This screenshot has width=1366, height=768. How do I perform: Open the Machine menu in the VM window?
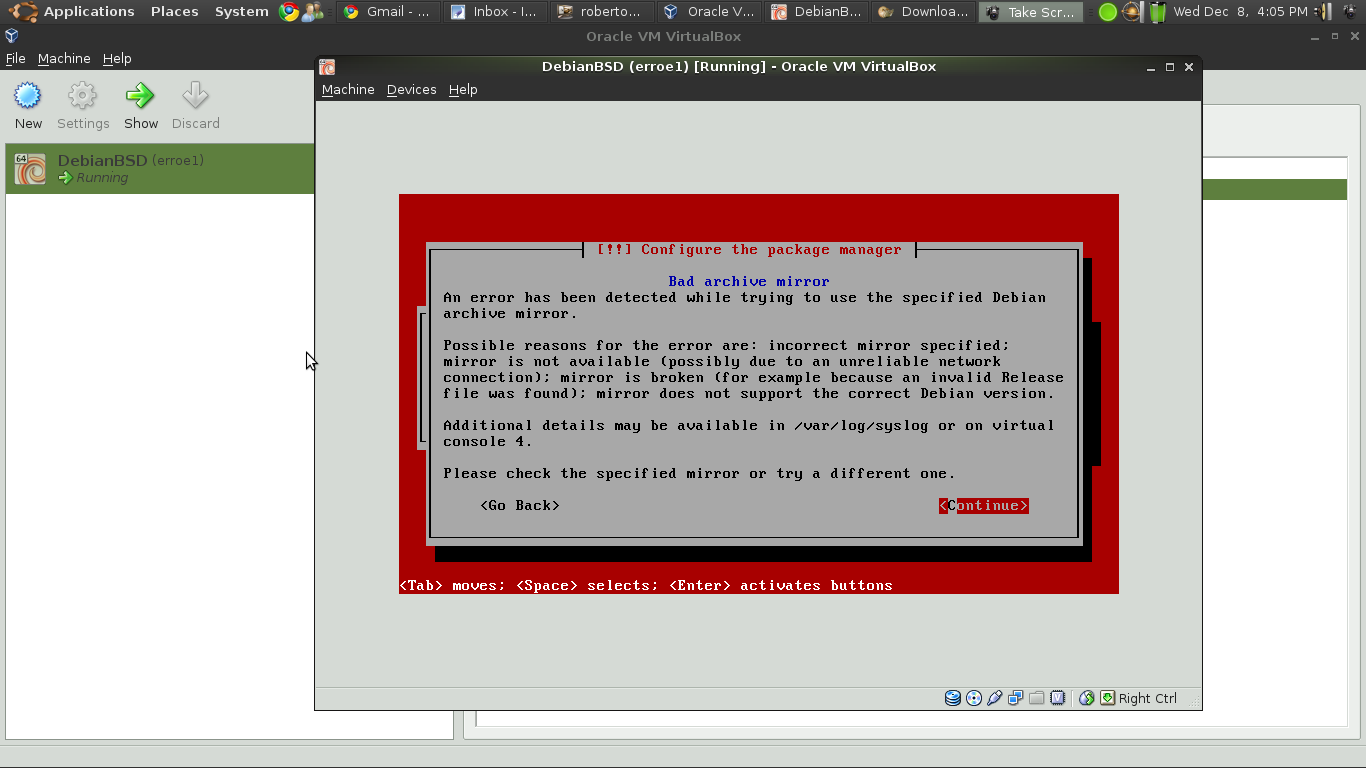348,89
